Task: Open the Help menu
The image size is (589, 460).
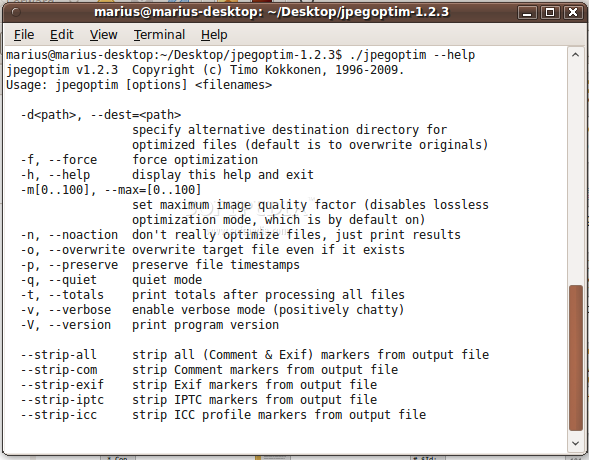Action: [214, 35]
